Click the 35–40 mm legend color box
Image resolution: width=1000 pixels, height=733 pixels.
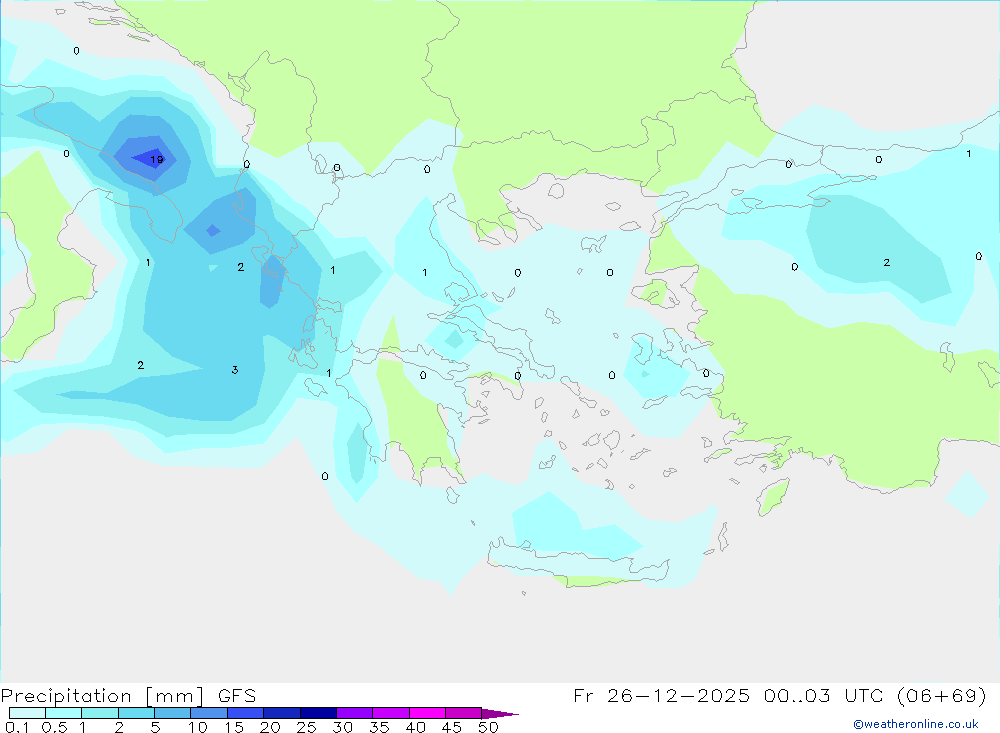click(391, 713)
